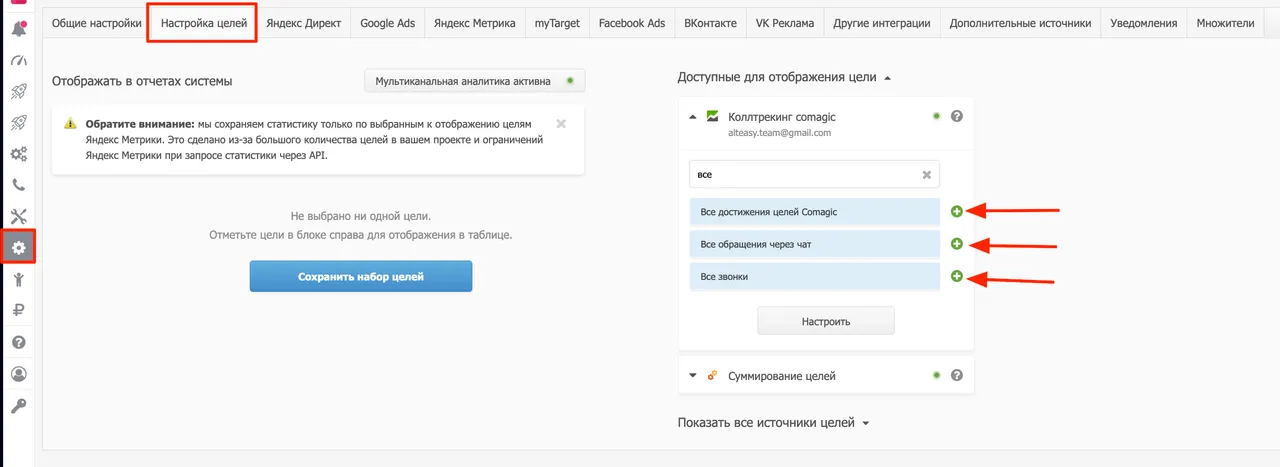Open the key access sidebar icon
The width and height of the screenshot is (1280, 467).
pyautogui.click(x=18, y=405)
